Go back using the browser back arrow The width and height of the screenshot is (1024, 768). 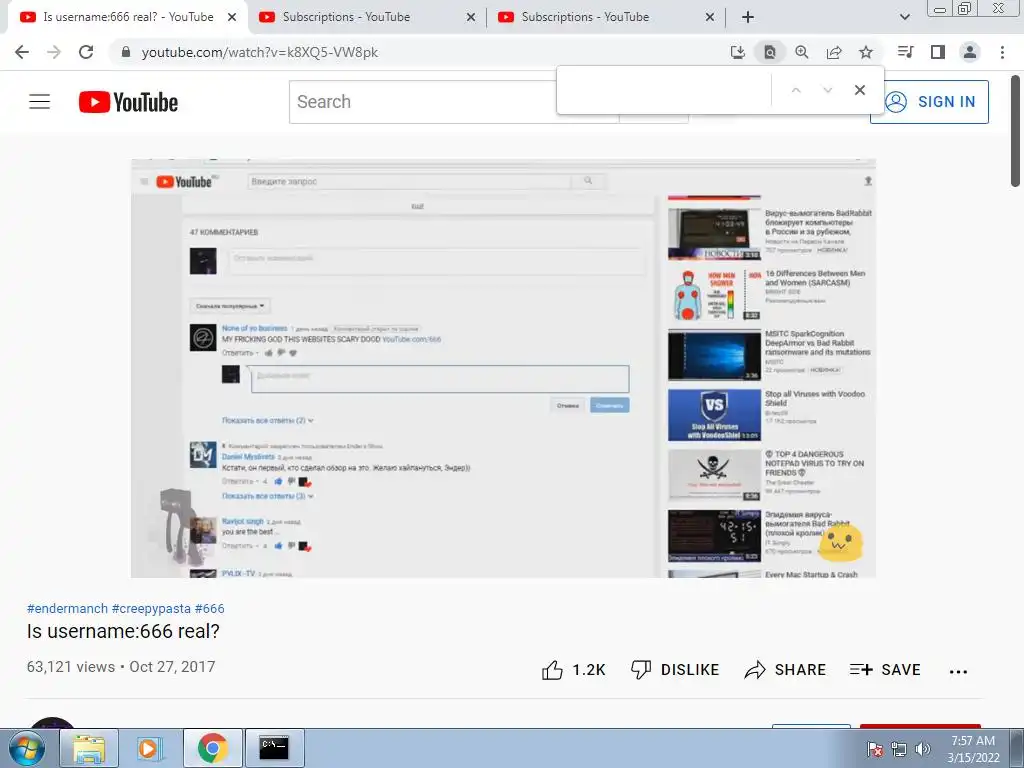click(22, 52)
